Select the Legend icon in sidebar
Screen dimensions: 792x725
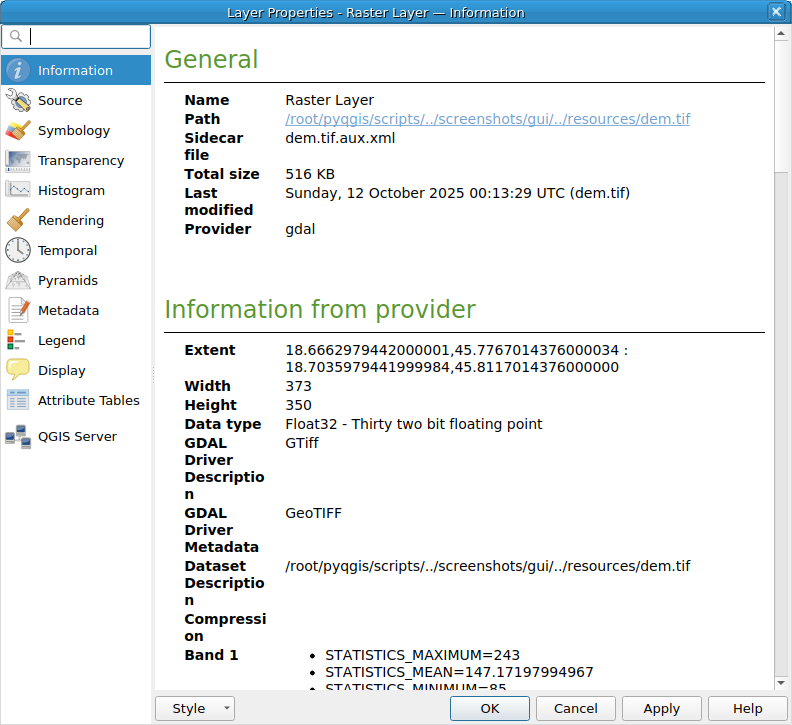(18, 340)
